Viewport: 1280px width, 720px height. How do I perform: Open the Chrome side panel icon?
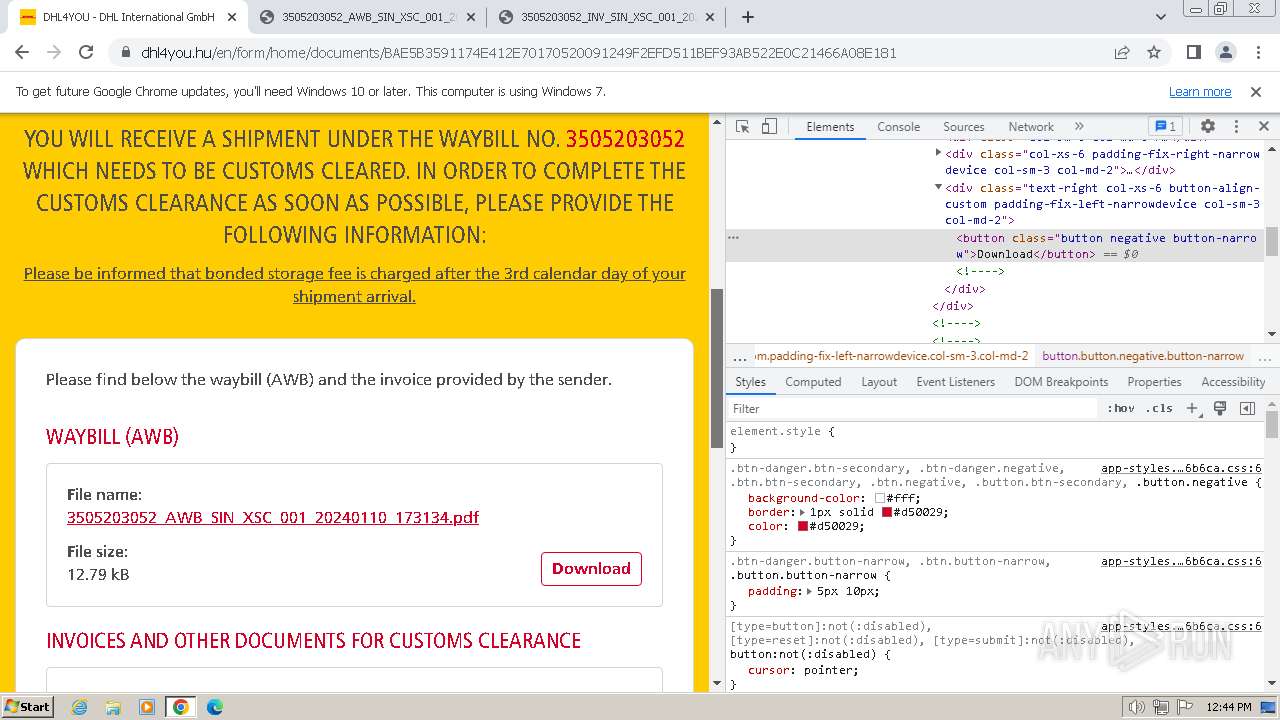(1193, 52)
